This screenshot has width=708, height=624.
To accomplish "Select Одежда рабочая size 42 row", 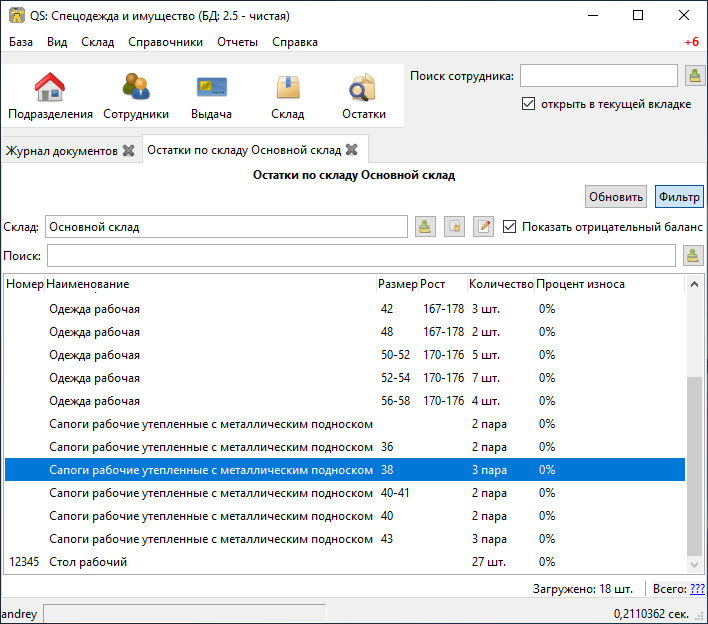I will click(345, 309).
